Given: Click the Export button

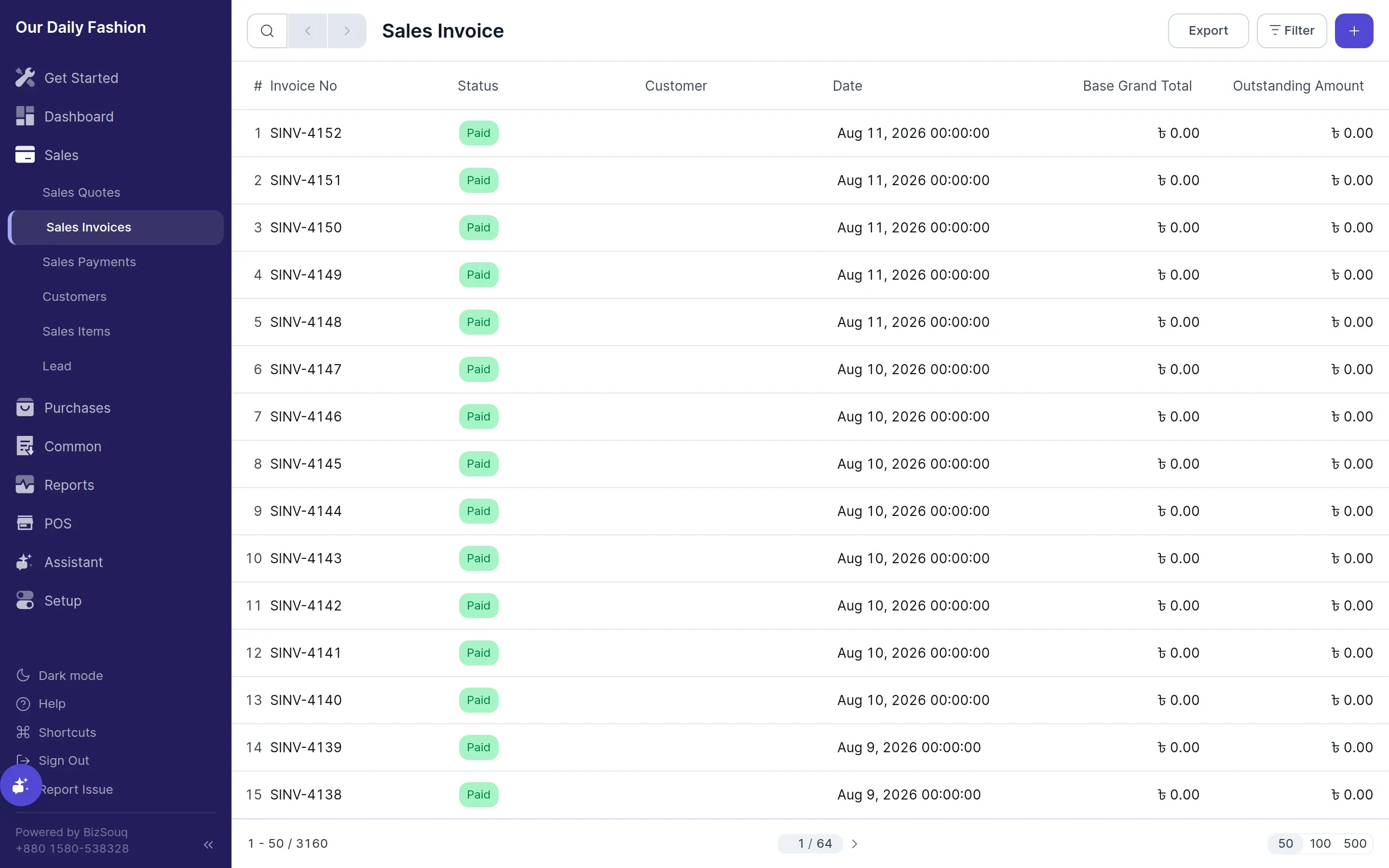Looking at the screenshot, I should [x=1208, y=31].
